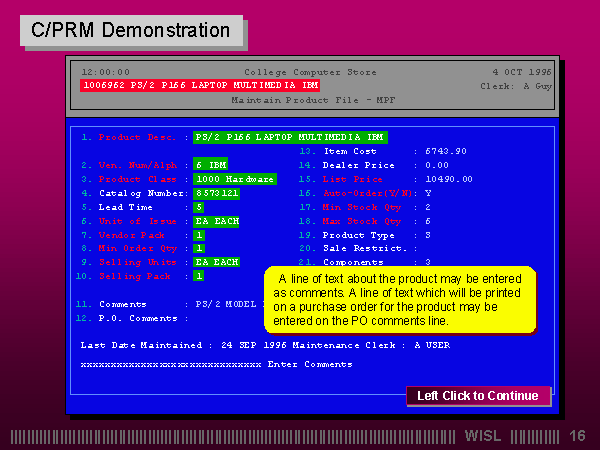The width and height of the screenshot is (600, 450).
Task: Click the Product Desc. input field
Action: pyautogui.click(x=290, y=137)
